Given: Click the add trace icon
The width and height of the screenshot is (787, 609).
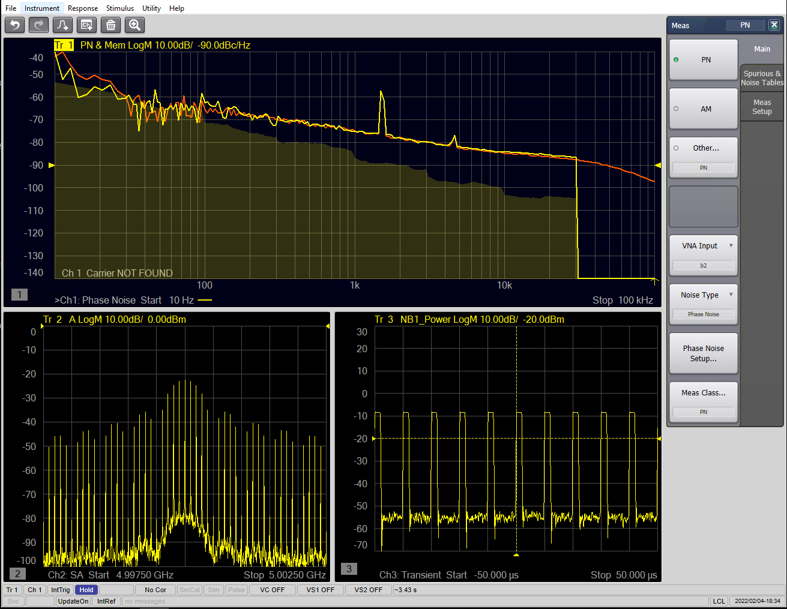Looking at the screenshot, I should point(63,25).
